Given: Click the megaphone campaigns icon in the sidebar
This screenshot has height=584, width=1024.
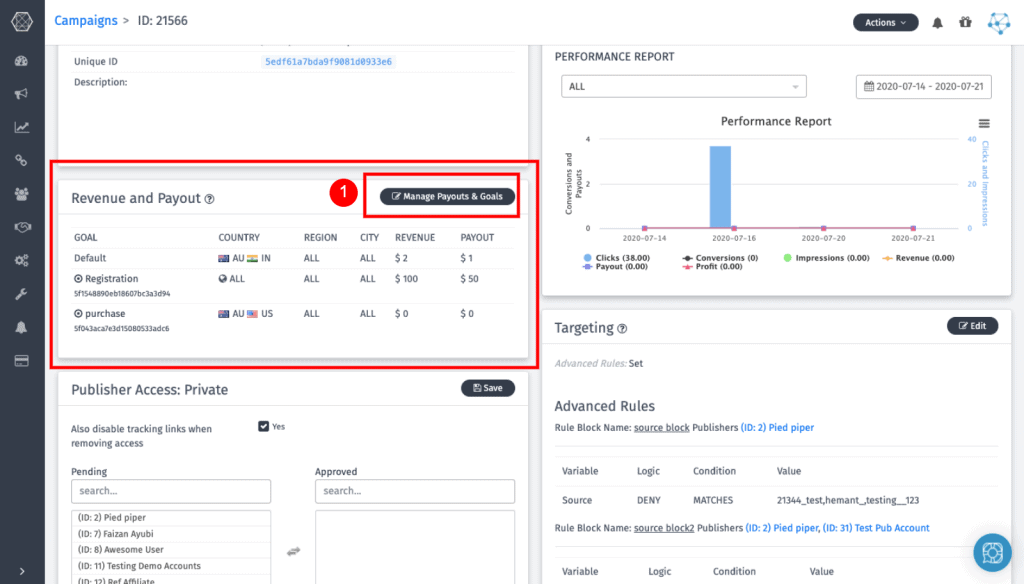Looking at the screenshot, I should click(x=21, y=94).
